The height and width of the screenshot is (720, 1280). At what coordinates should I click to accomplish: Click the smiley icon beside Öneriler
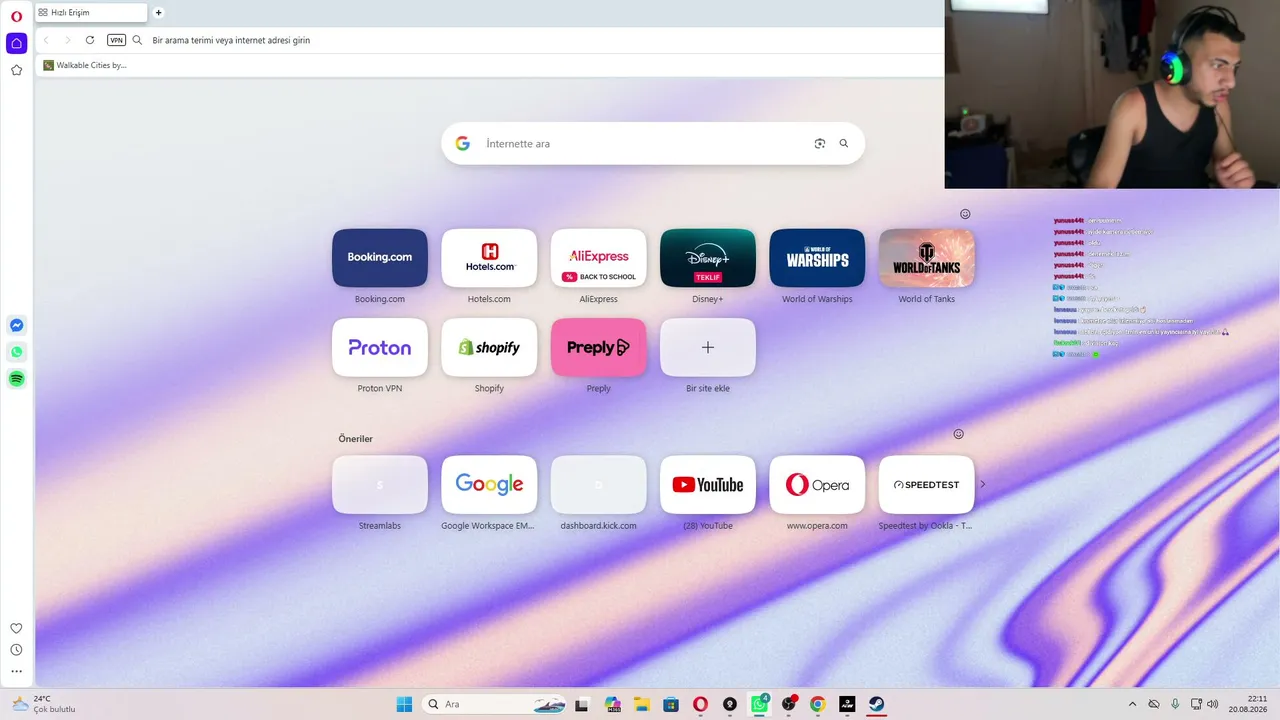point(958,434)
